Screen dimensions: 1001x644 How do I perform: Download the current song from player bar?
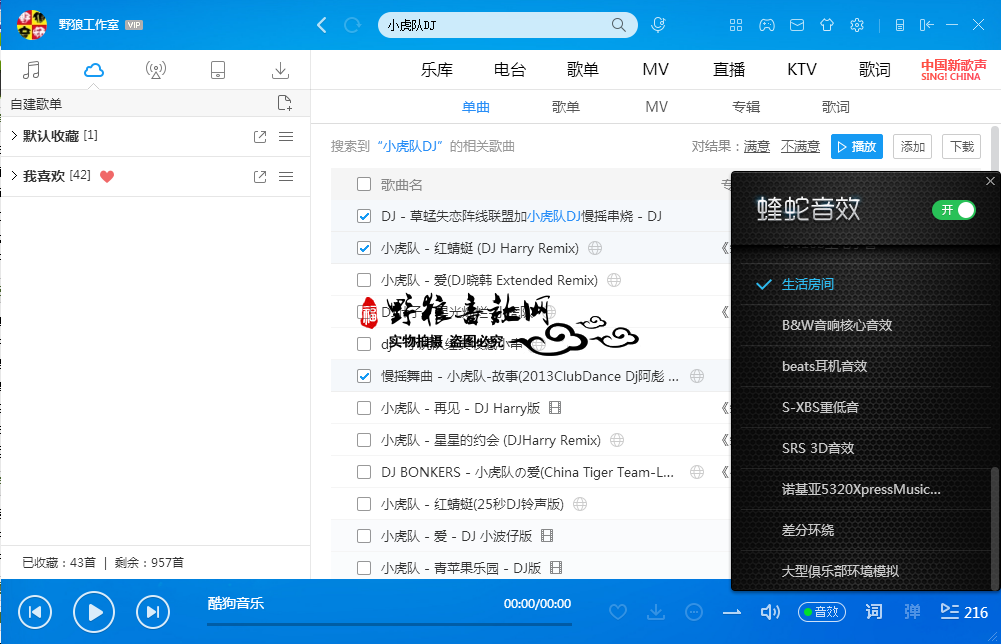(x=656, y=612)
